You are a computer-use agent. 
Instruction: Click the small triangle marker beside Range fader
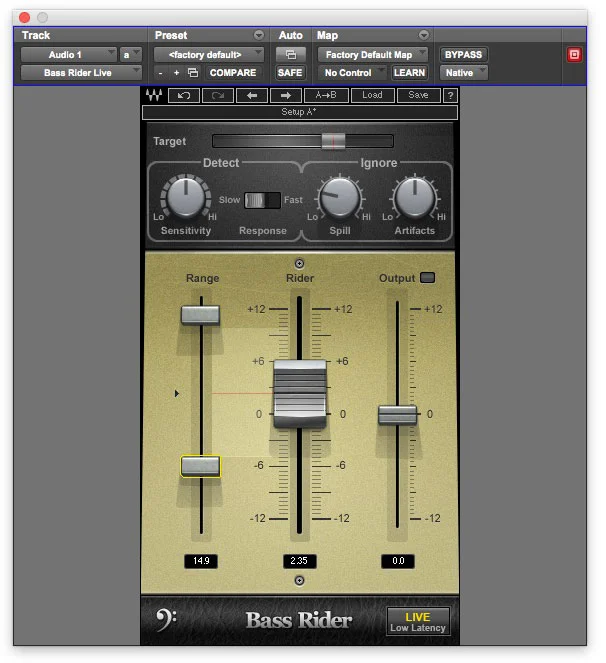coord(177,394)
